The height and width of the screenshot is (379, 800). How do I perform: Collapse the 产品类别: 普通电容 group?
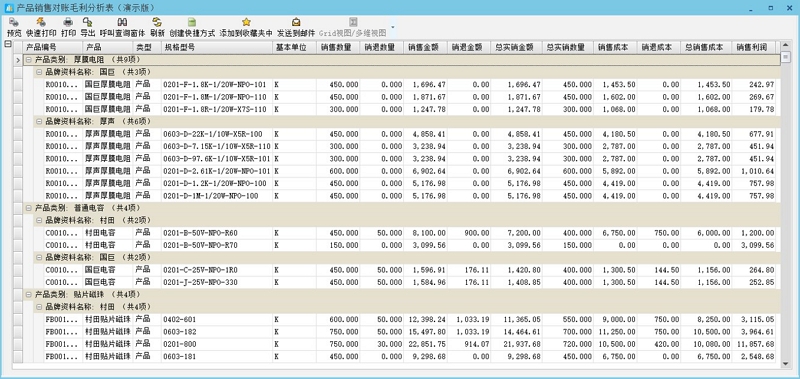[x=29, y=208]
